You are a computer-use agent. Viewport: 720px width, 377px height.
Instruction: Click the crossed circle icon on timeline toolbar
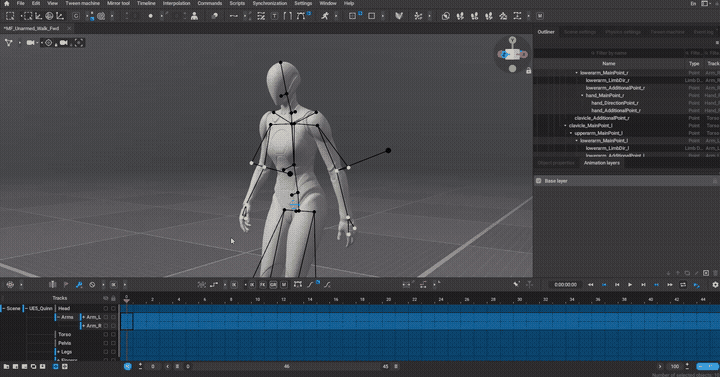click(x=92, y=285)
